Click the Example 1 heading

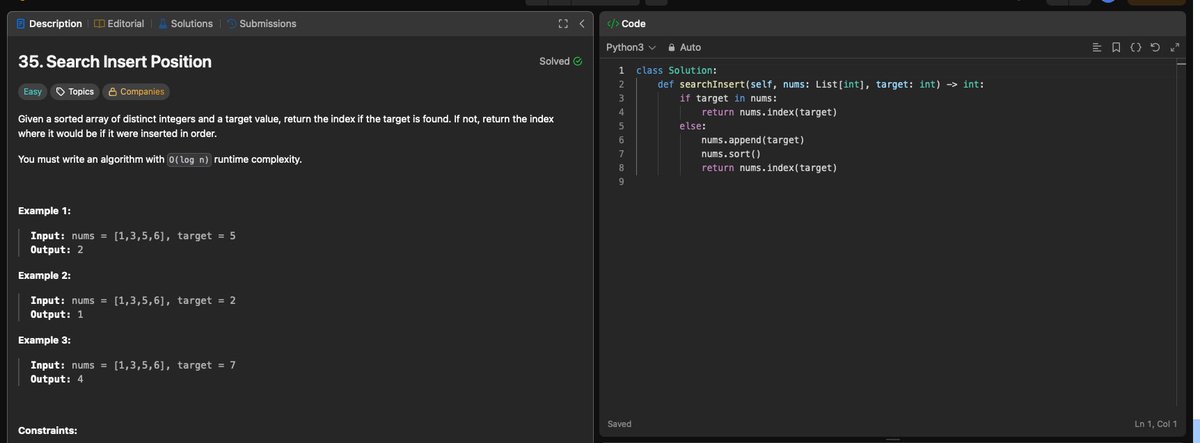tap(44, 211)
